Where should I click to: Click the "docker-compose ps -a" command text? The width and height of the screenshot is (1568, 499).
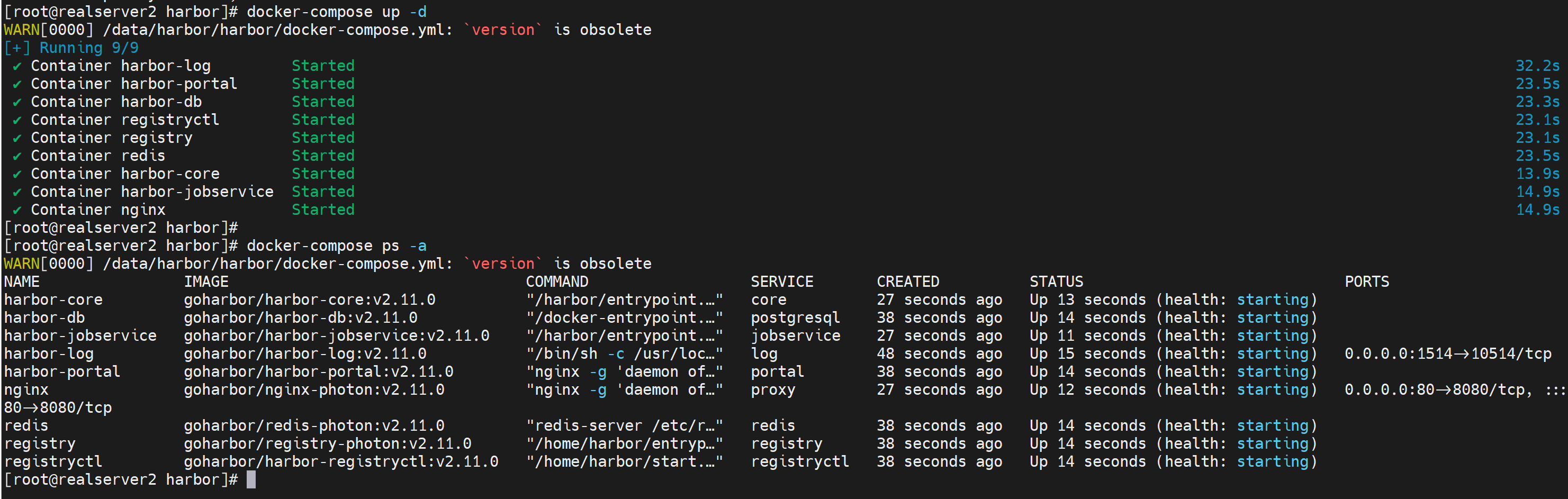click(336, 246)
